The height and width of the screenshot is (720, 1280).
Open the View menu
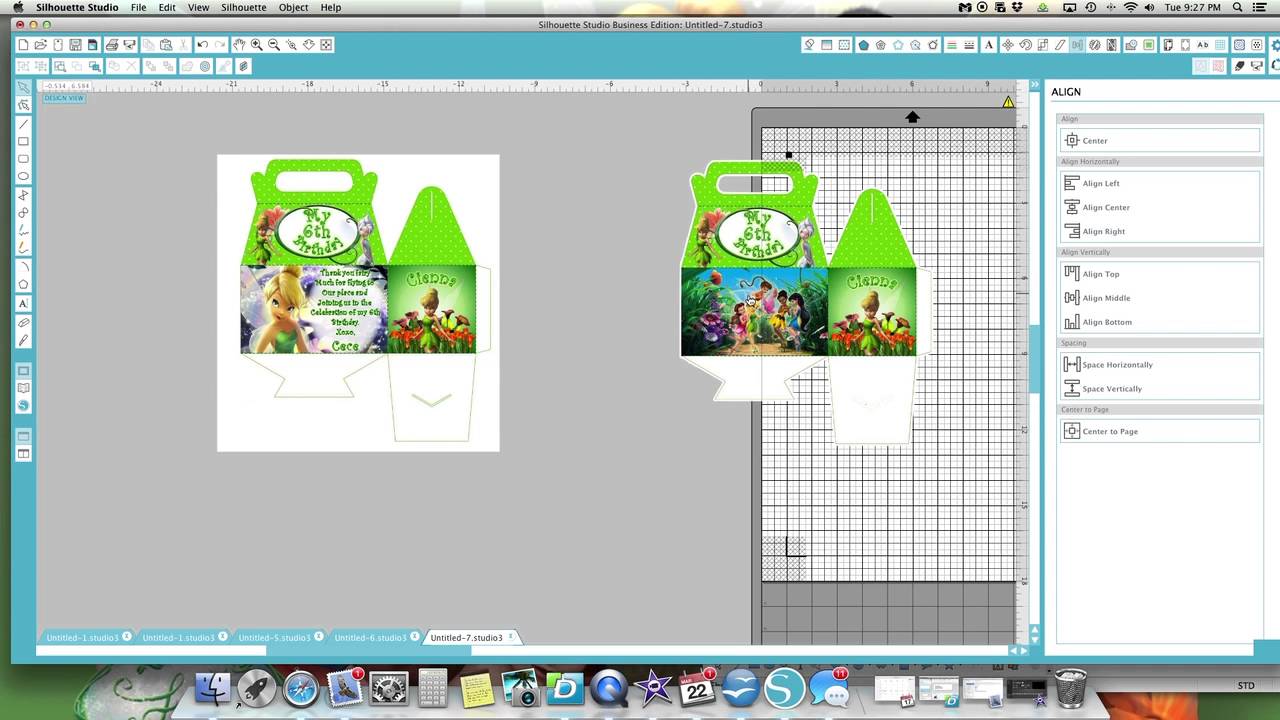[x=198, y=7]
